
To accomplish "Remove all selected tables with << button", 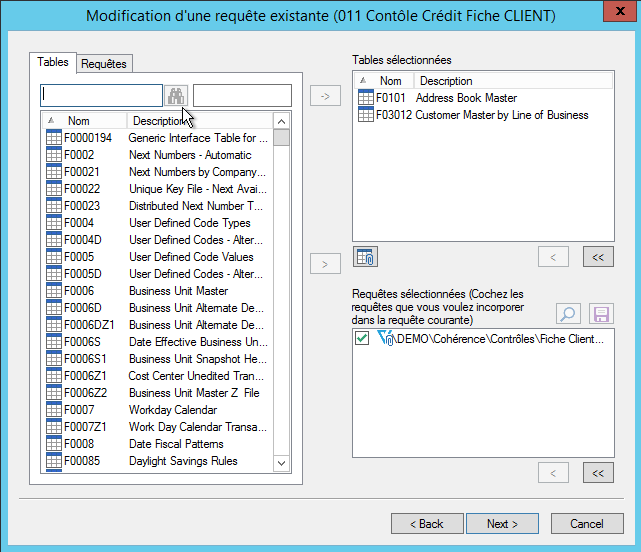I will click(x=598, y=257).
